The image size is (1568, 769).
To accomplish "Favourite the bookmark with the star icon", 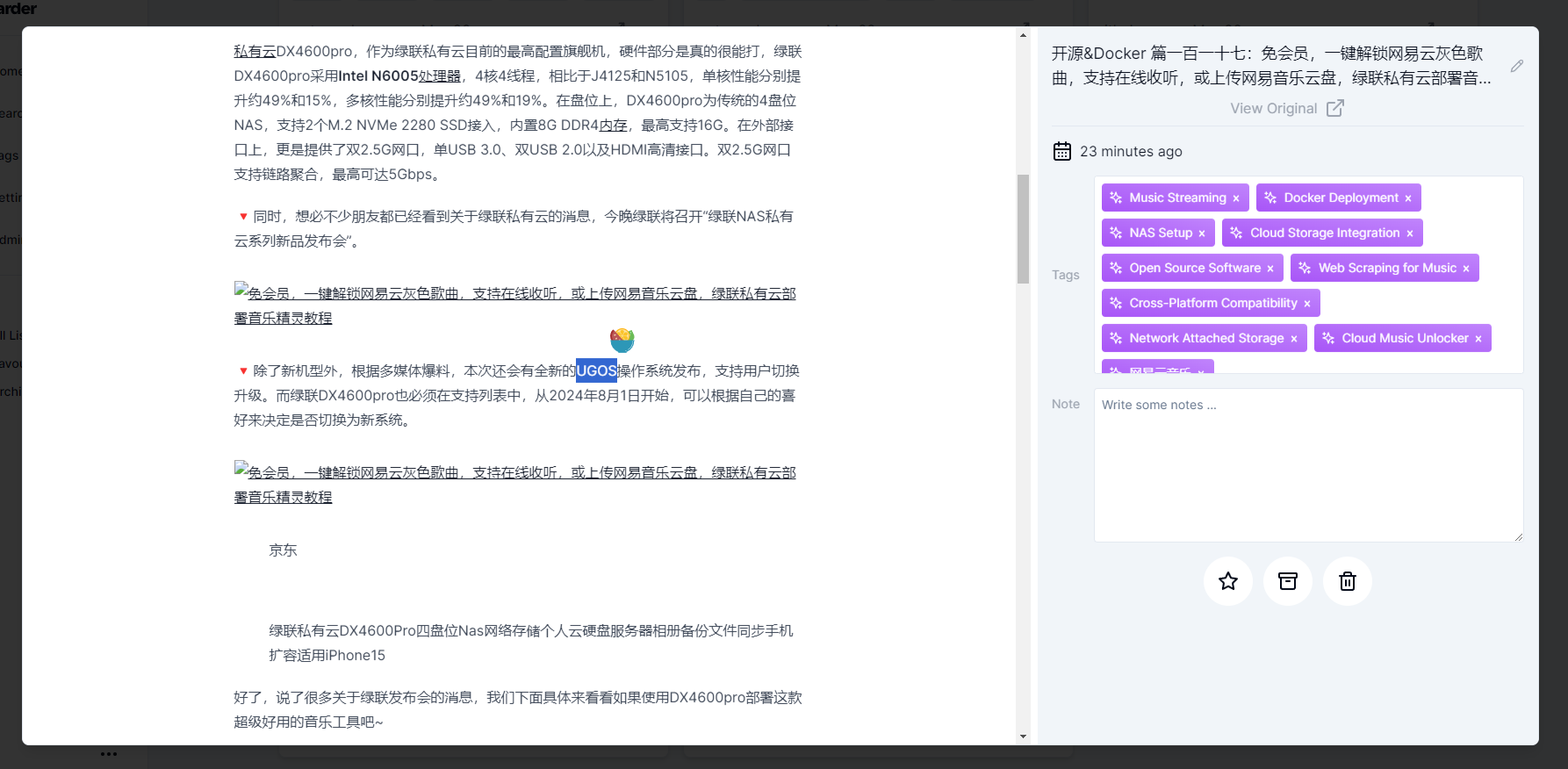I will [x=1227, y=581].
